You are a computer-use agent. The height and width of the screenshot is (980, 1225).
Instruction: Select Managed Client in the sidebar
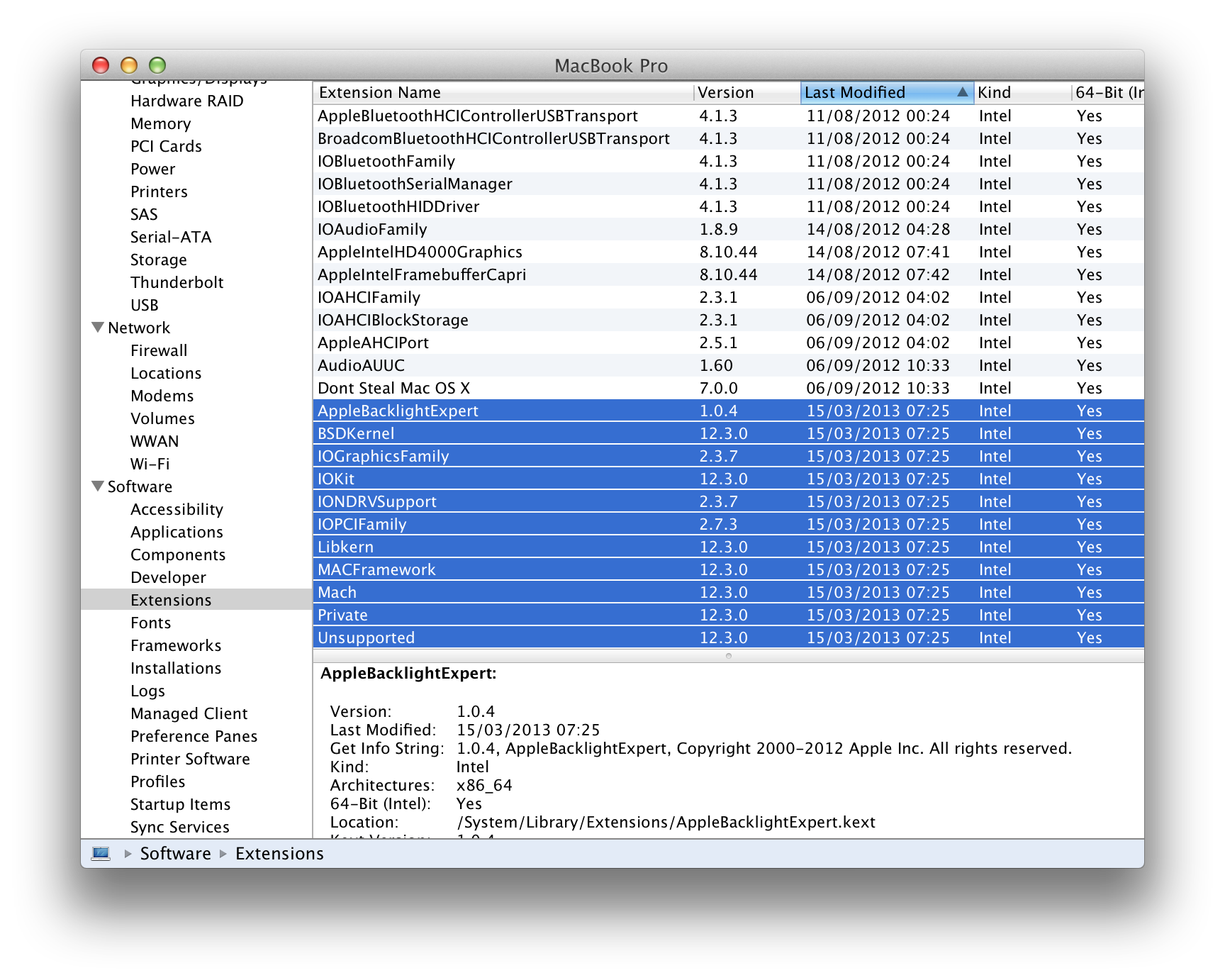[189, 713]
